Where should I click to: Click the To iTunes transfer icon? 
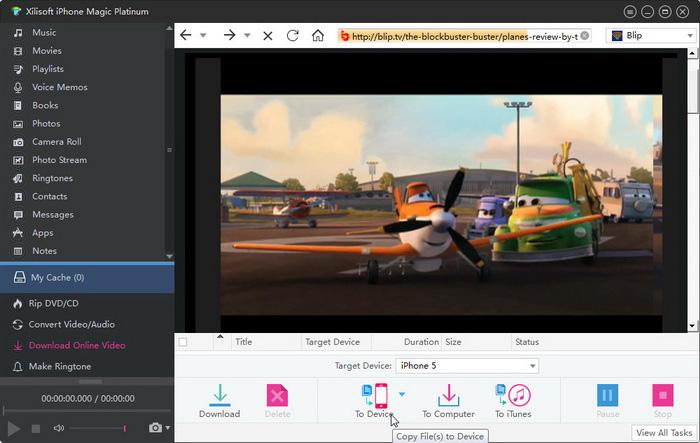coord(512,395)
